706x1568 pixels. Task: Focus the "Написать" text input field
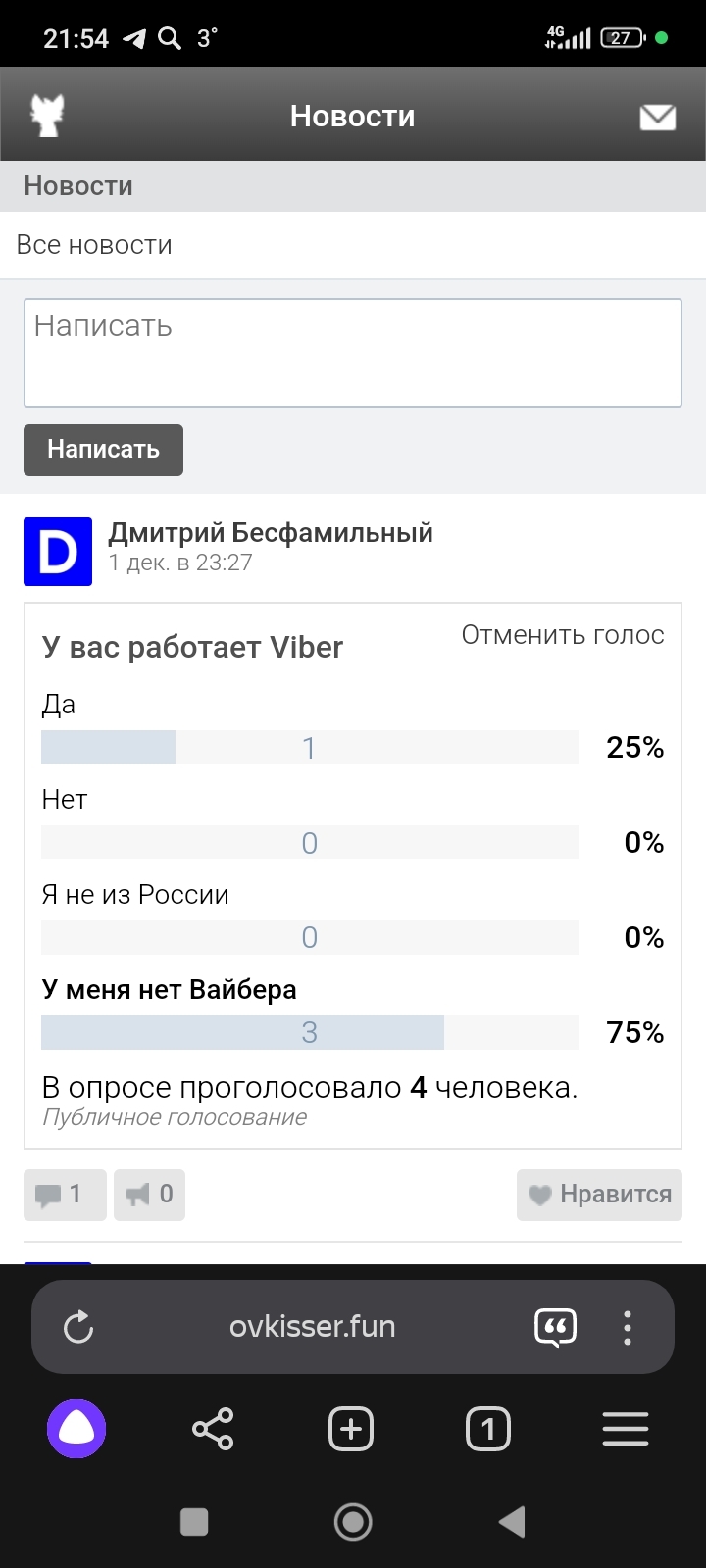353,353
